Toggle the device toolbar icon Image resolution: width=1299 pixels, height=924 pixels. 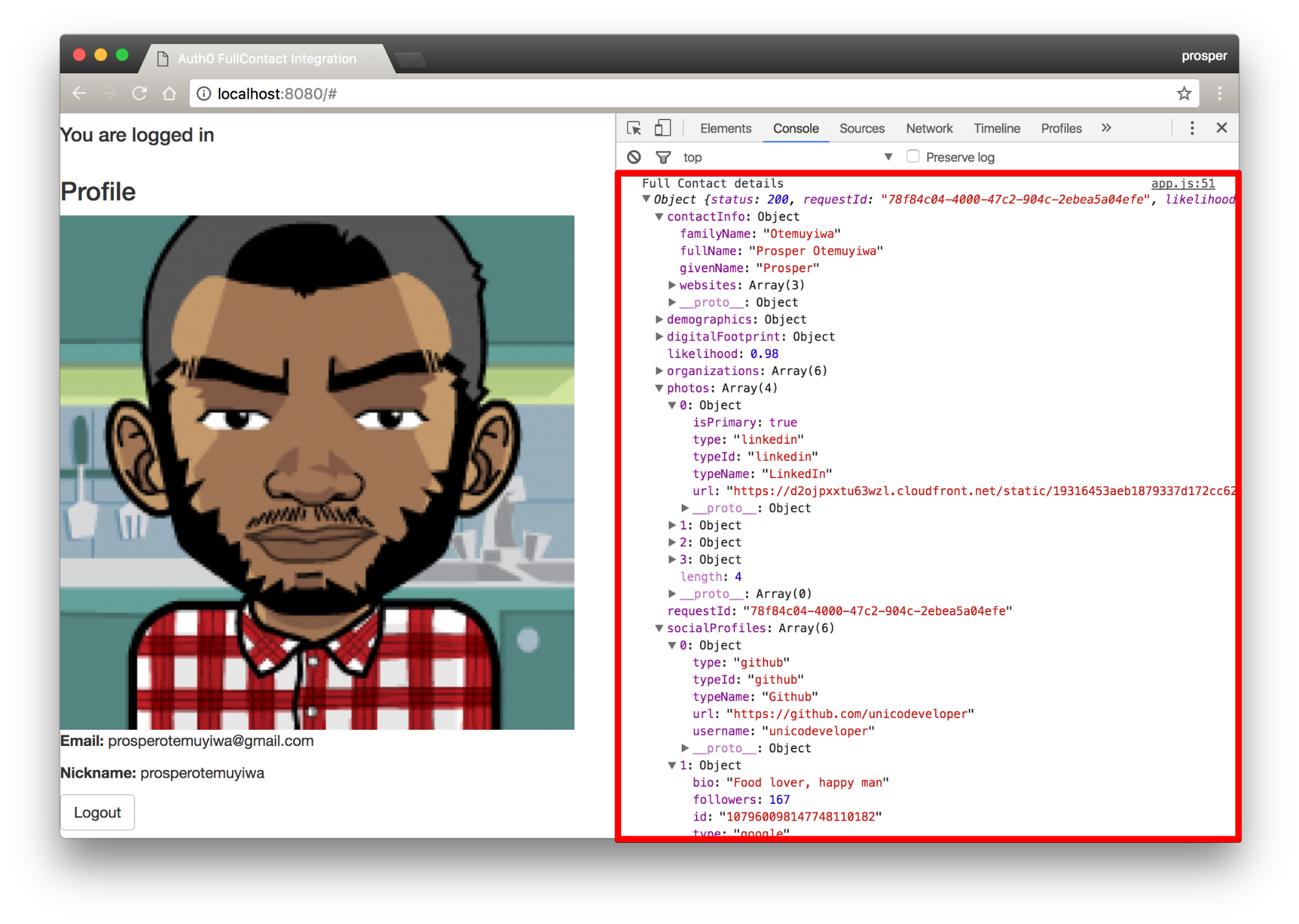662,128
